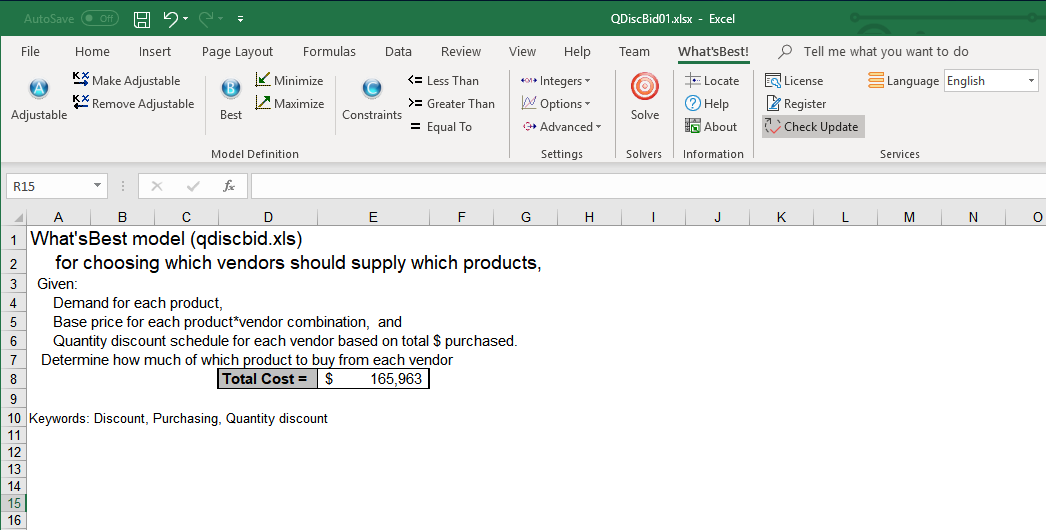Viewport: 1046px width, 530px height.
Task: Click the Tell me search magnifier icon
Action: (785, 51)
